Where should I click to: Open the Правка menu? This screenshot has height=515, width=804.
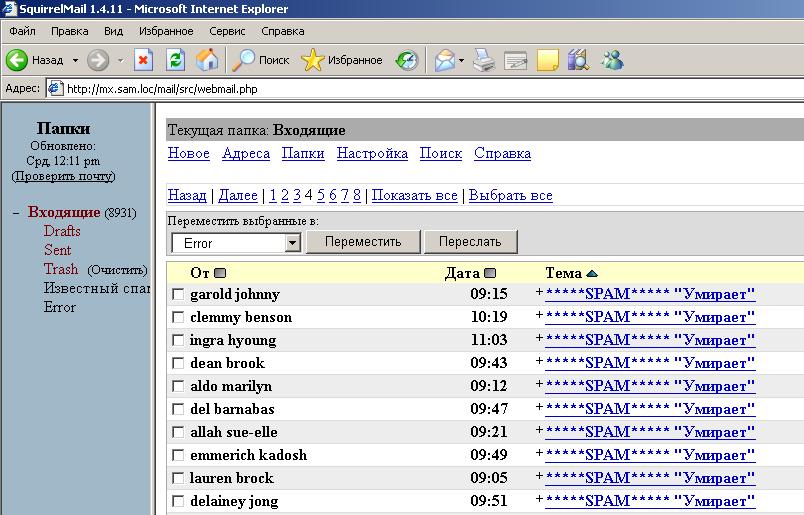[x=70, y=31]
